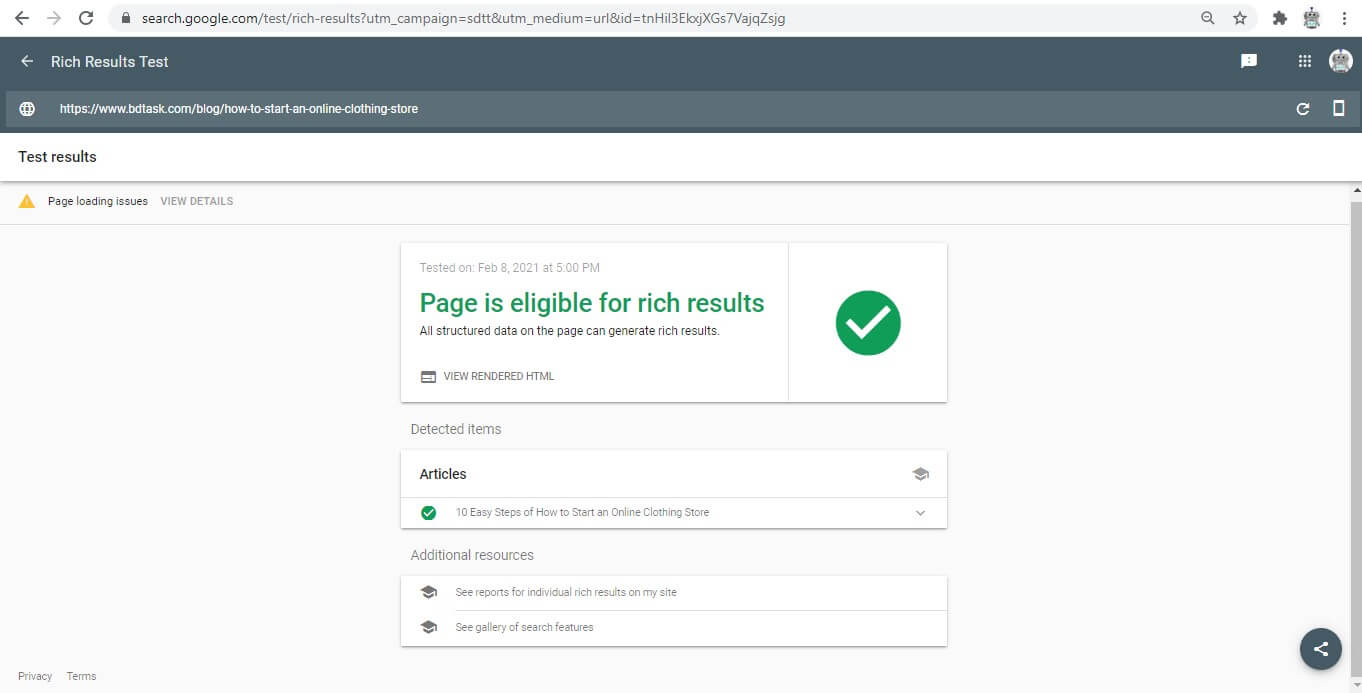This screenshot has height=693, width=1362.
Task: Click the green checkmark success icon
Action: pyautogui.click(x=867, y=322)
